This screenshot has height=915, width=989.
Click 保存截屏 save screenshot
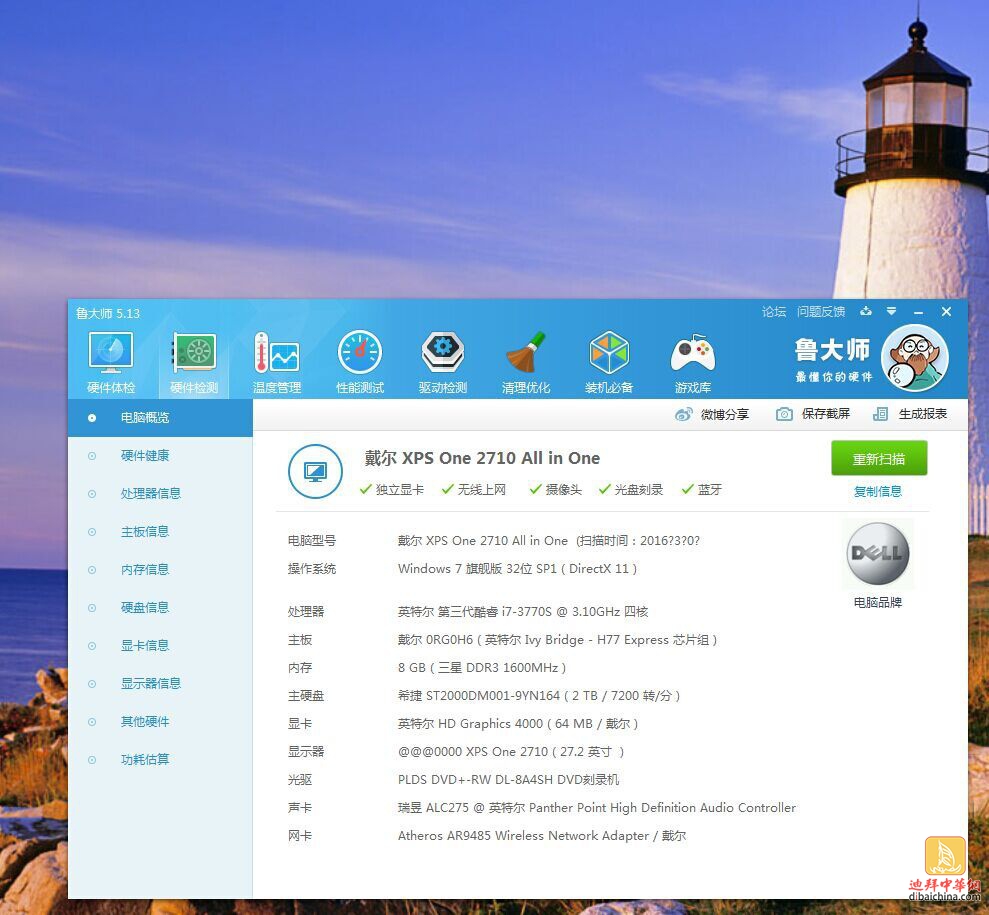(x=826, y=414)
